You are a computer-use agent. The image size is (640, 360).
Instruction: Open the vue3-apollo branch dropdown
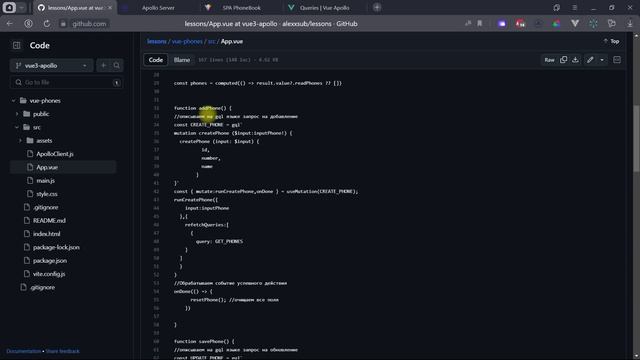click(x=51, y=65)
